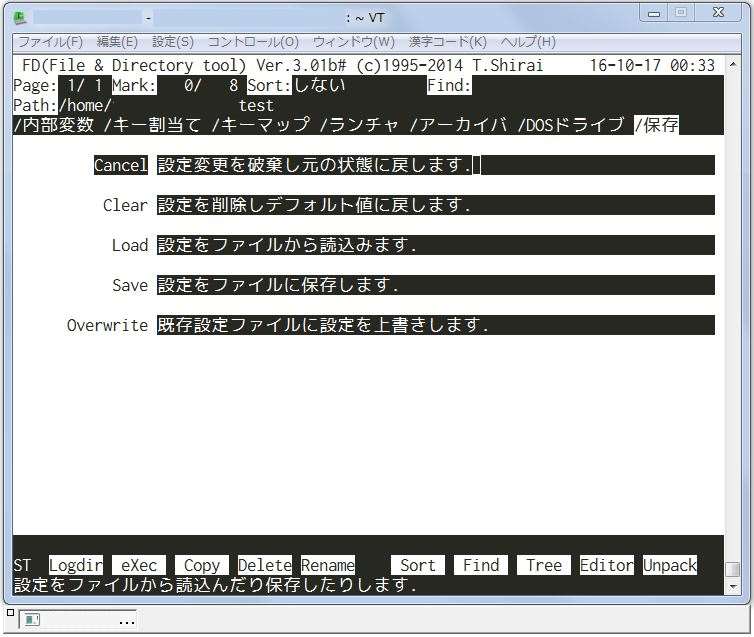Click the Logdir function key label
Screen dimensions: 754x637
point(75,565)
